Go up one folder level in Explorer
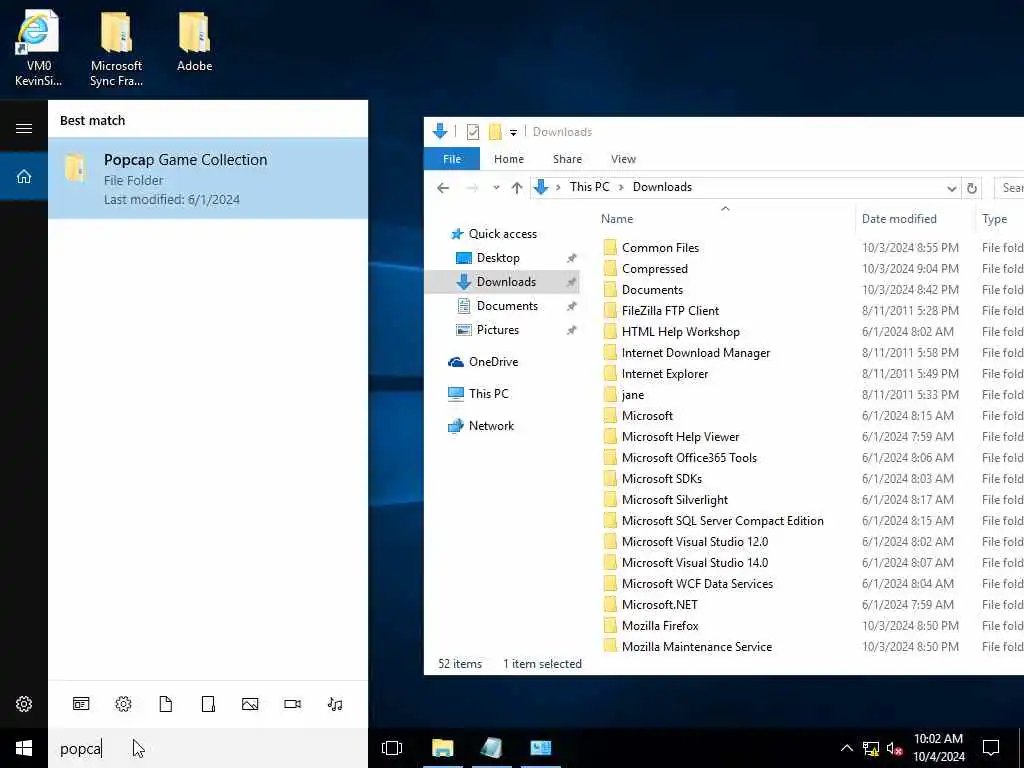 [x=517, y=188]
